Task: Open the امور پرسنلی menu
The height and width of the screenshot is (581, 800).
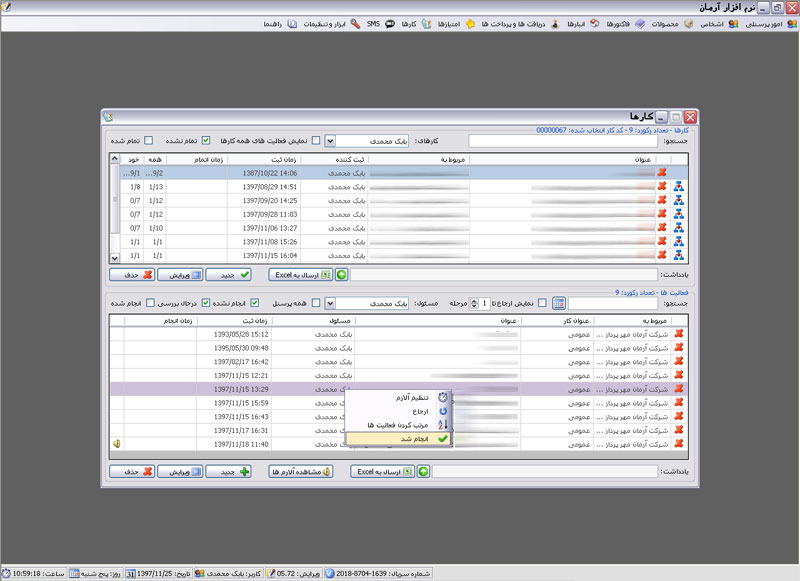Action: coord(771,24)
